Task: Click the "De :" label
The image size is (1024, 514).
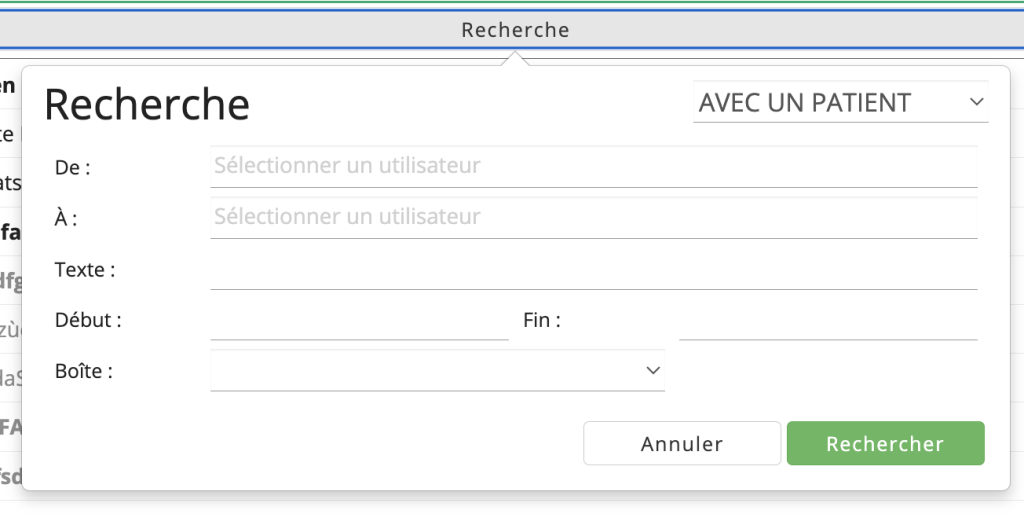Action: 72,168
